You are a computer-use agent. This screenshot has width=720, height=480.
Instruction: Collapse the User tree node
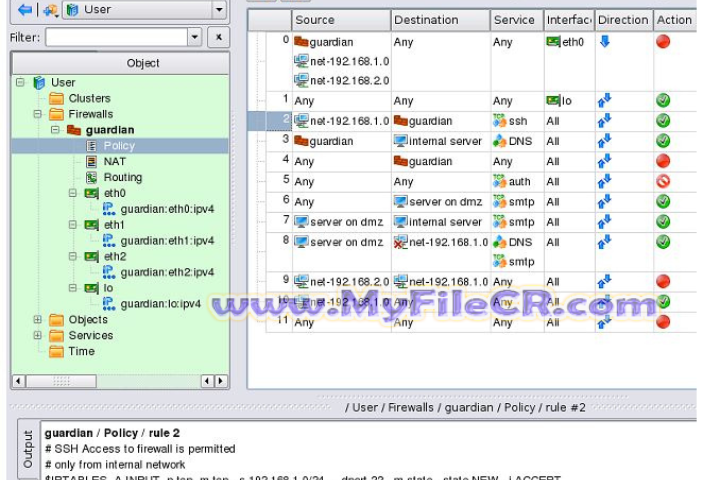(x=20, y=82)
